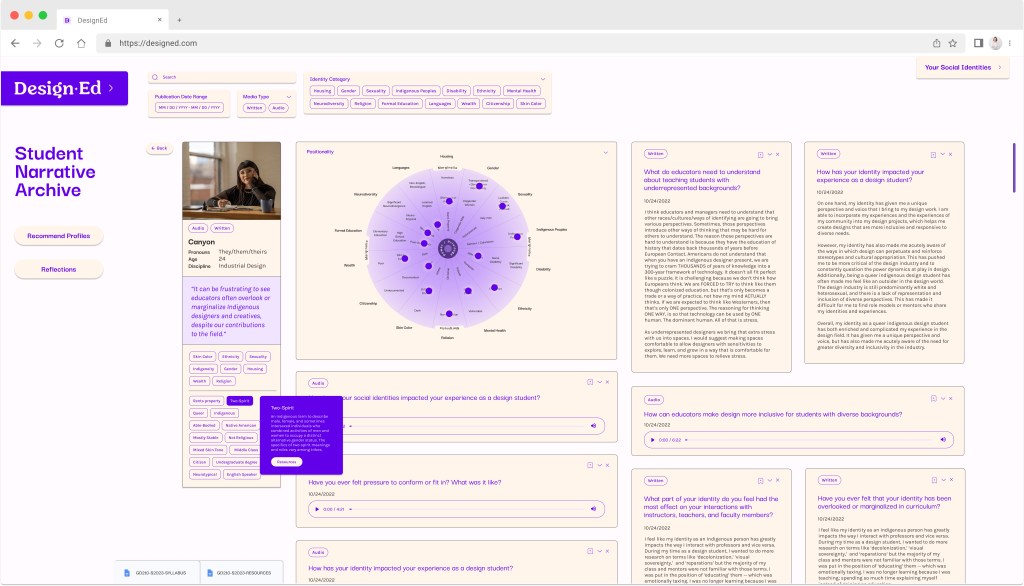Expand the Media Type dropdown chevron
Image resolution: width=1024 pixels, height=586 pixels.
tap(289, 96)
